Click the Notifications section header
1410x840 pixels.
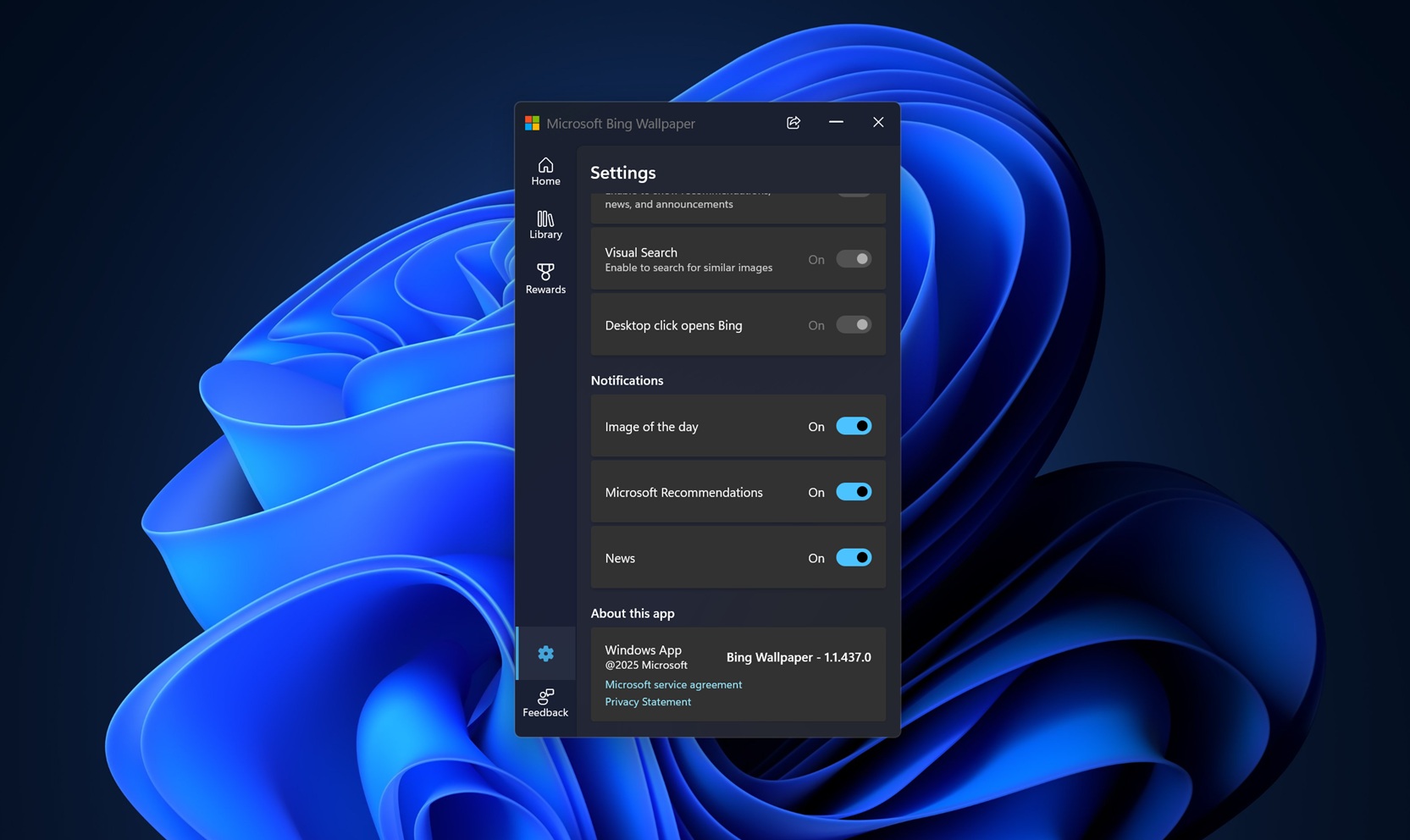(x=627, y=380)
